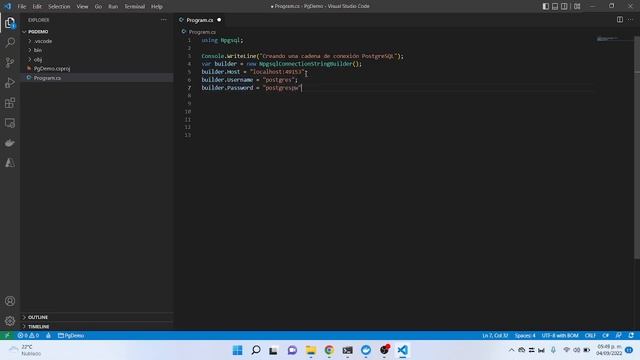Expand the obj folder

(38, 60)
